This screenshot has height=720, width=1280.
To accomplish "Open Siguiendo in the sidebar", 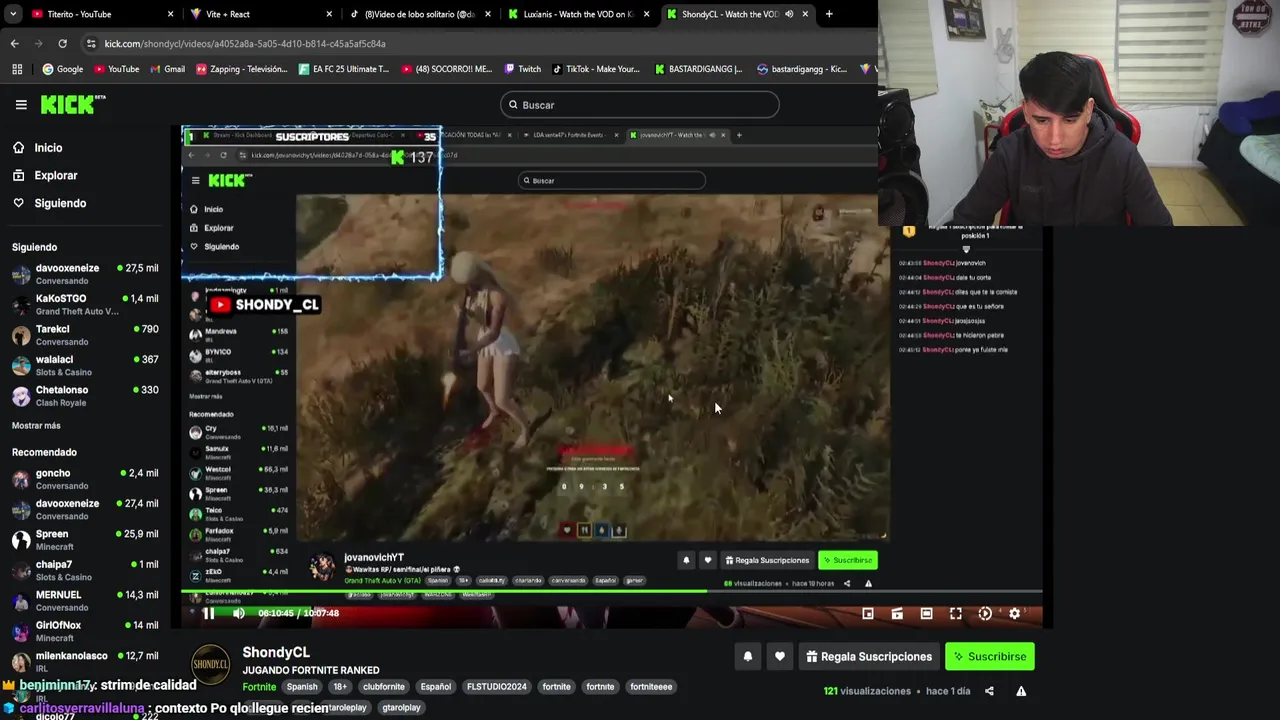I will click(x=49, y=203).
